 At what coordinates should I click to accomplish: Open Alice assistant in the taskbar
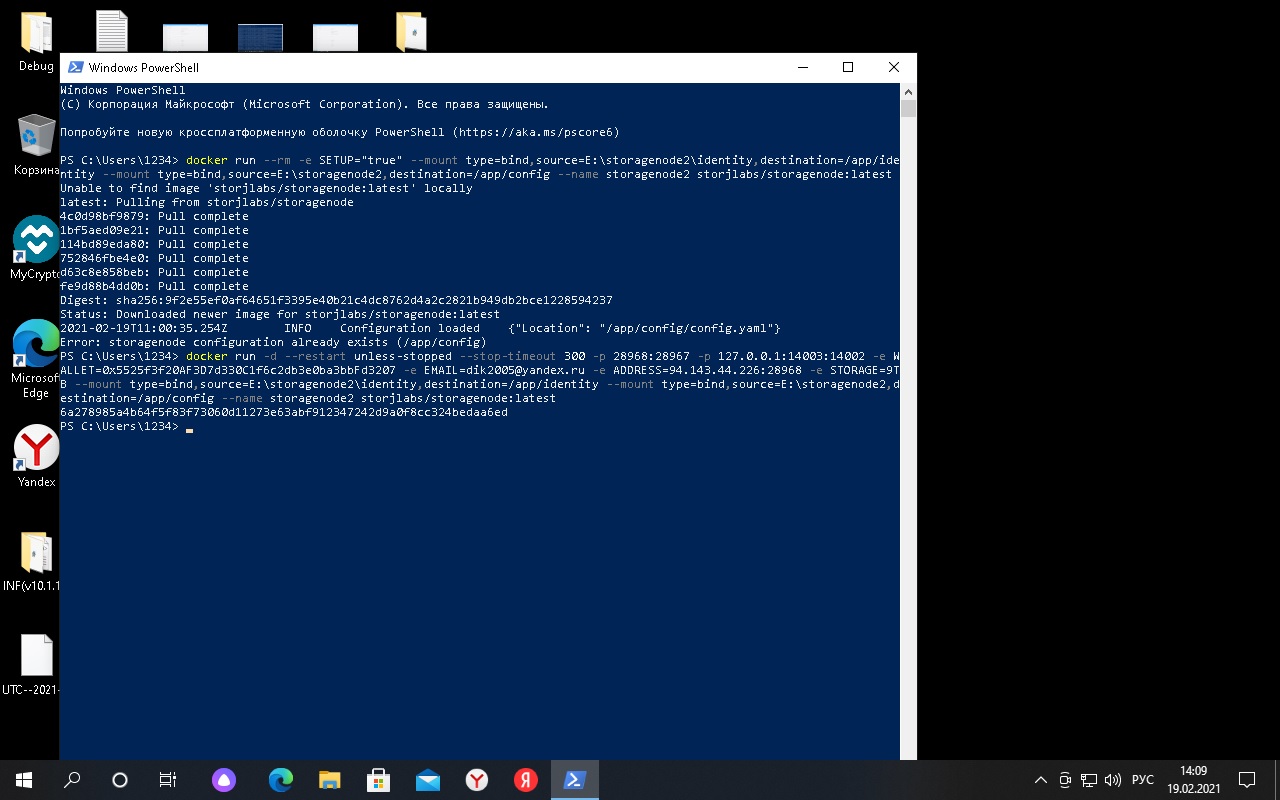(x=223, y=780)
